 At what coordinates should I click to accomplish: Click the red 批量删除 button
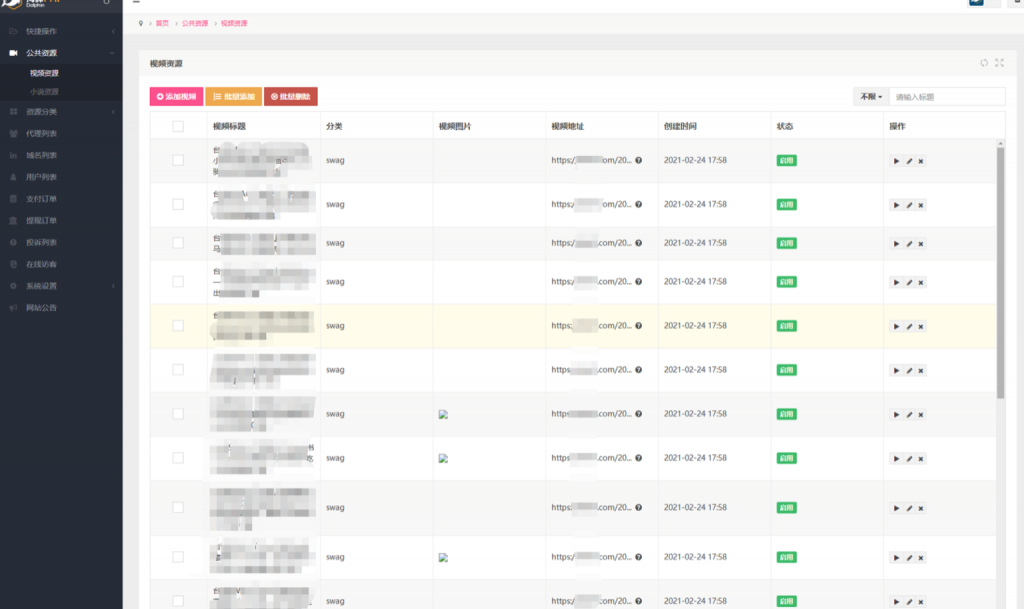(290, 97)
